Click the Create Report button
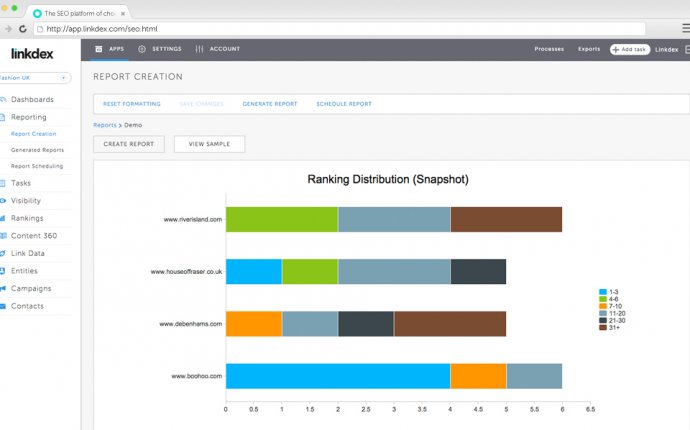The image size is (690, 430). coord(128,144)
